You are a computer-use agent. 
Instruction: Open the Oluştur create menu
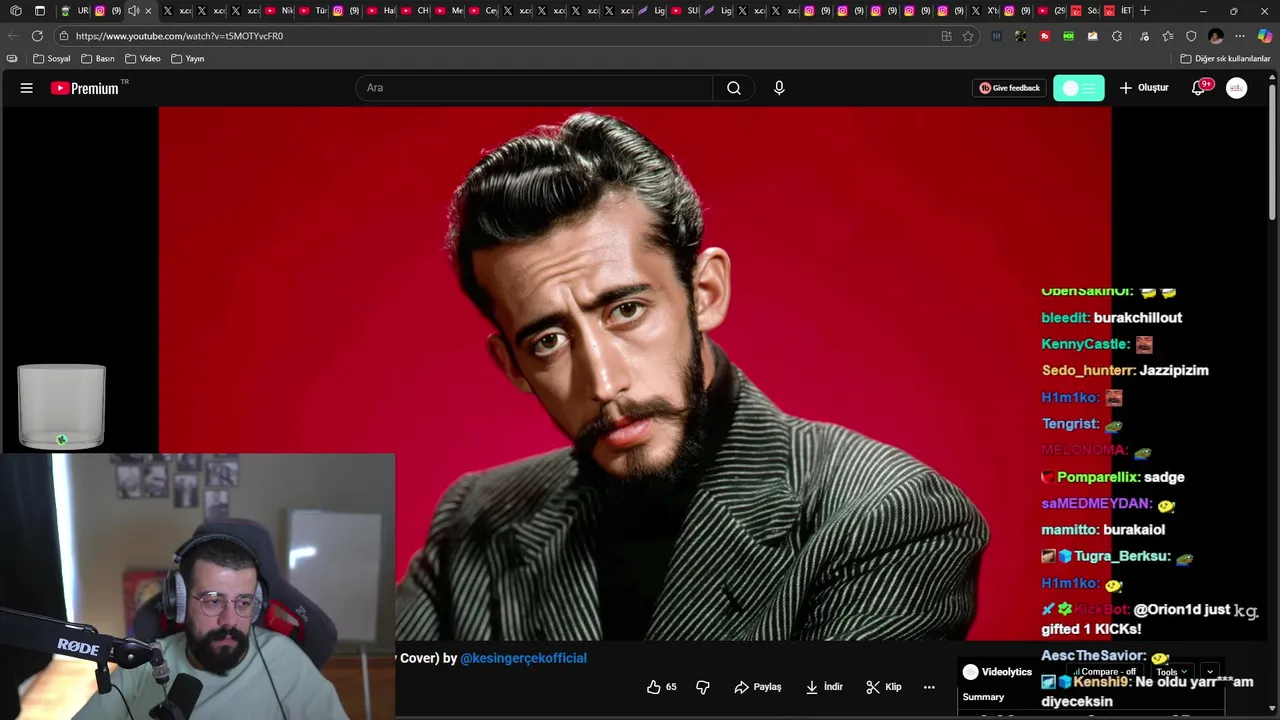tap(1144, 88)
